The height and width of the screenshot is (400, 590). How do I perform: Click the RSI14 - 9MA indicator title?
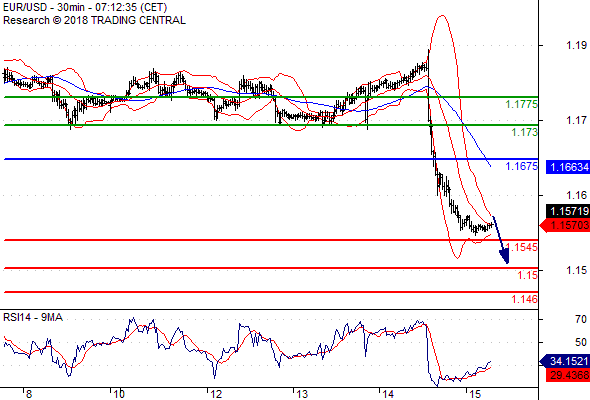(x=33, y=318)
